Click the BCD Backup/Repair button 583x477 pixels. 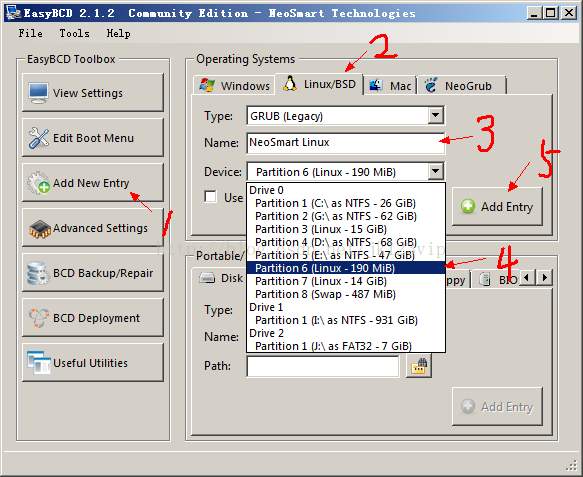pyautogui.click(x=93, y=273)
